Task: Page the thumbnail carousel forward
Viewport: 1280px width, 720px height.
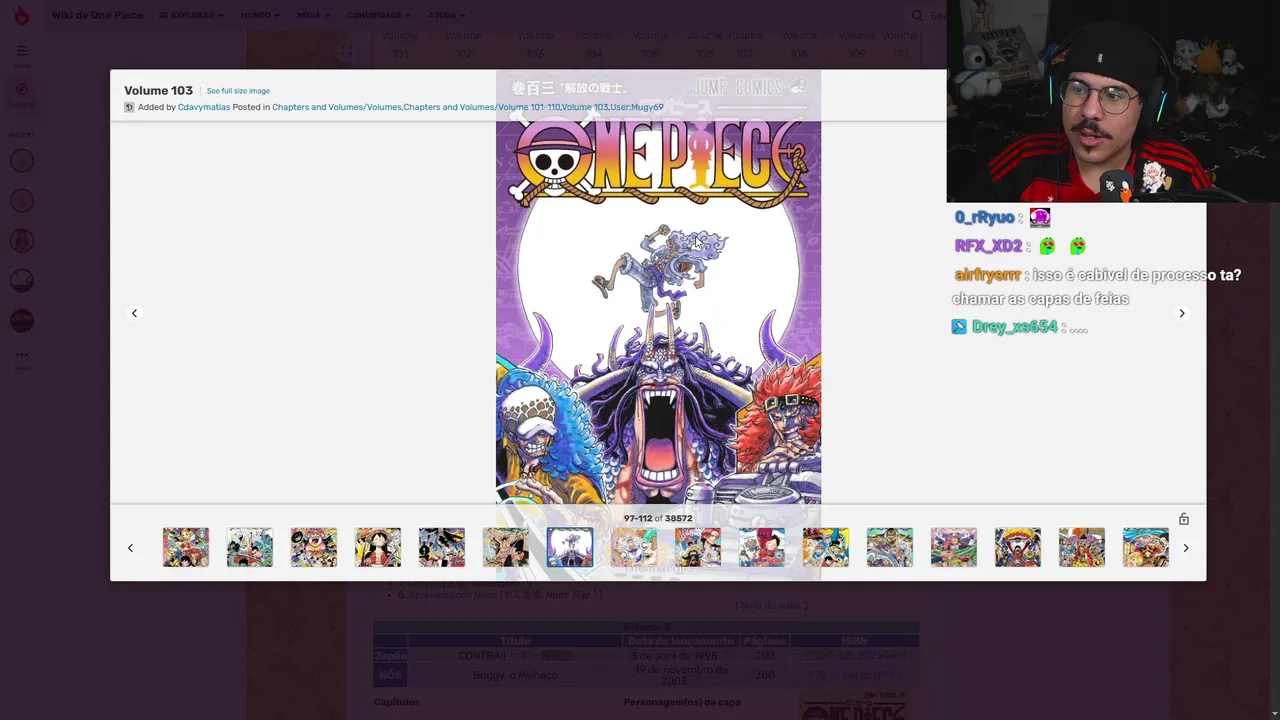Action: pos(1186,548)
